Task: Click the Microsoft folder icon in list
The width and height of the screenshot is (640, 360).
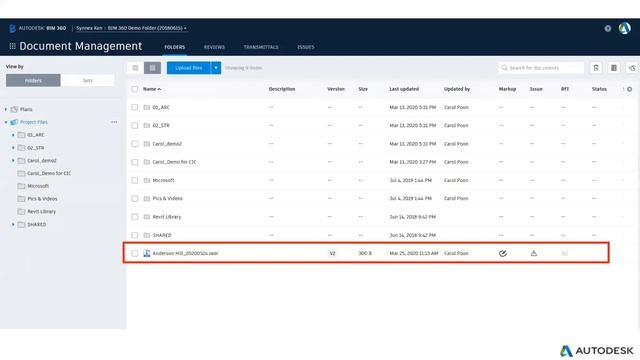Action: [x=147, y=180]
